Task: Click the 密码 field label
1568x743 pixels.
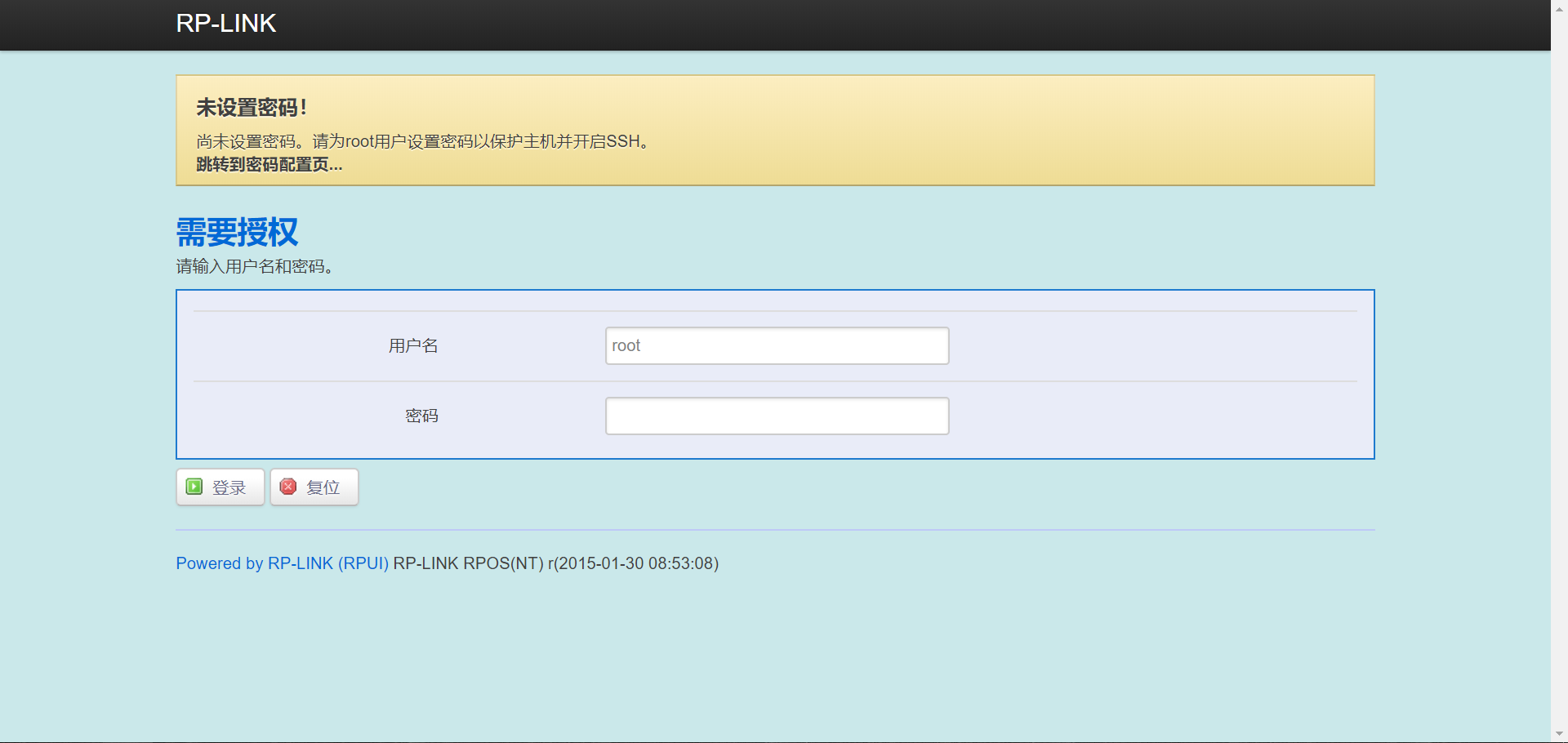Action: (422, 416)
